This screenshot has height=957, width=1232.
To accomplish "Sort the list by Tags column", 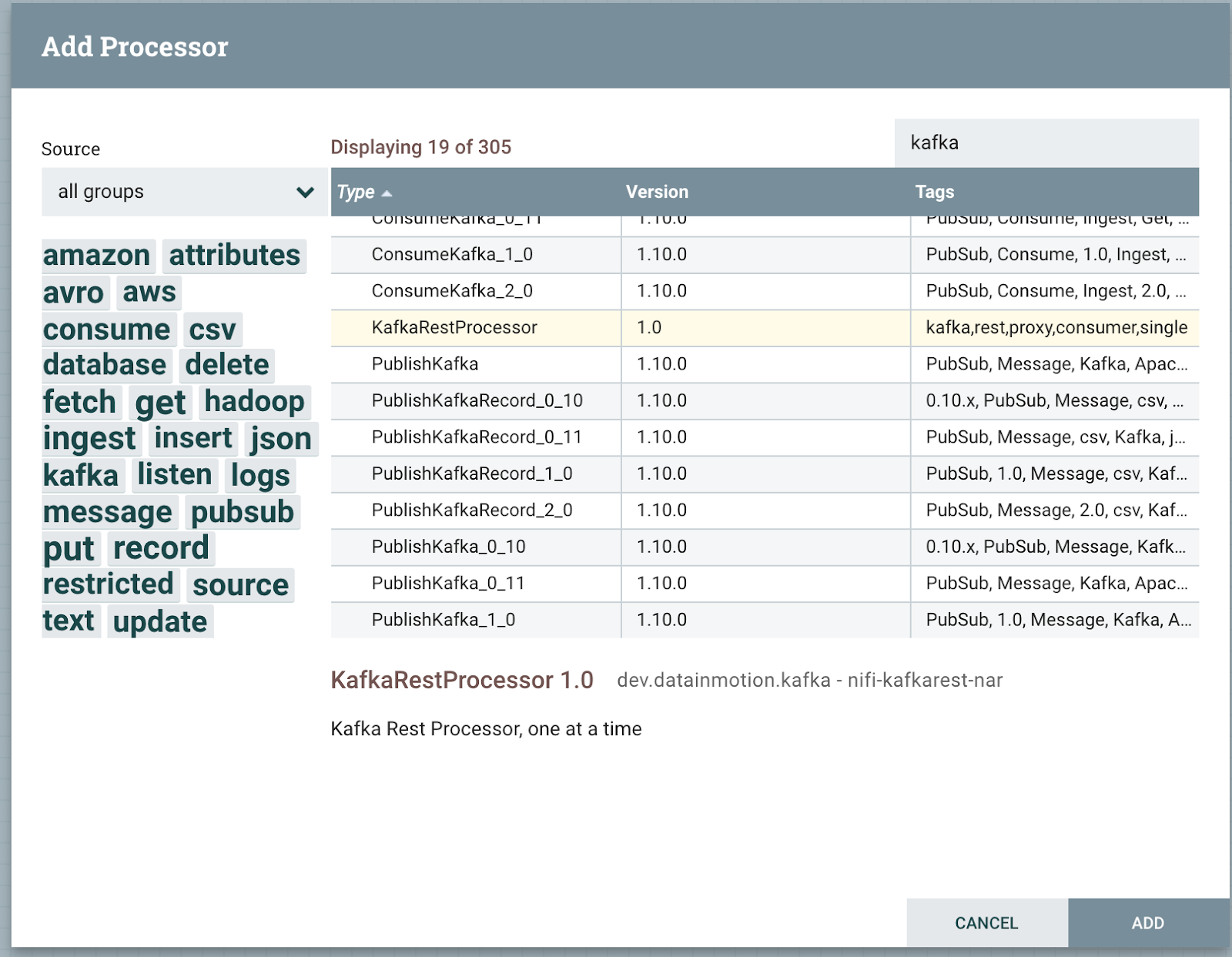I will click(x=934, y=192).
